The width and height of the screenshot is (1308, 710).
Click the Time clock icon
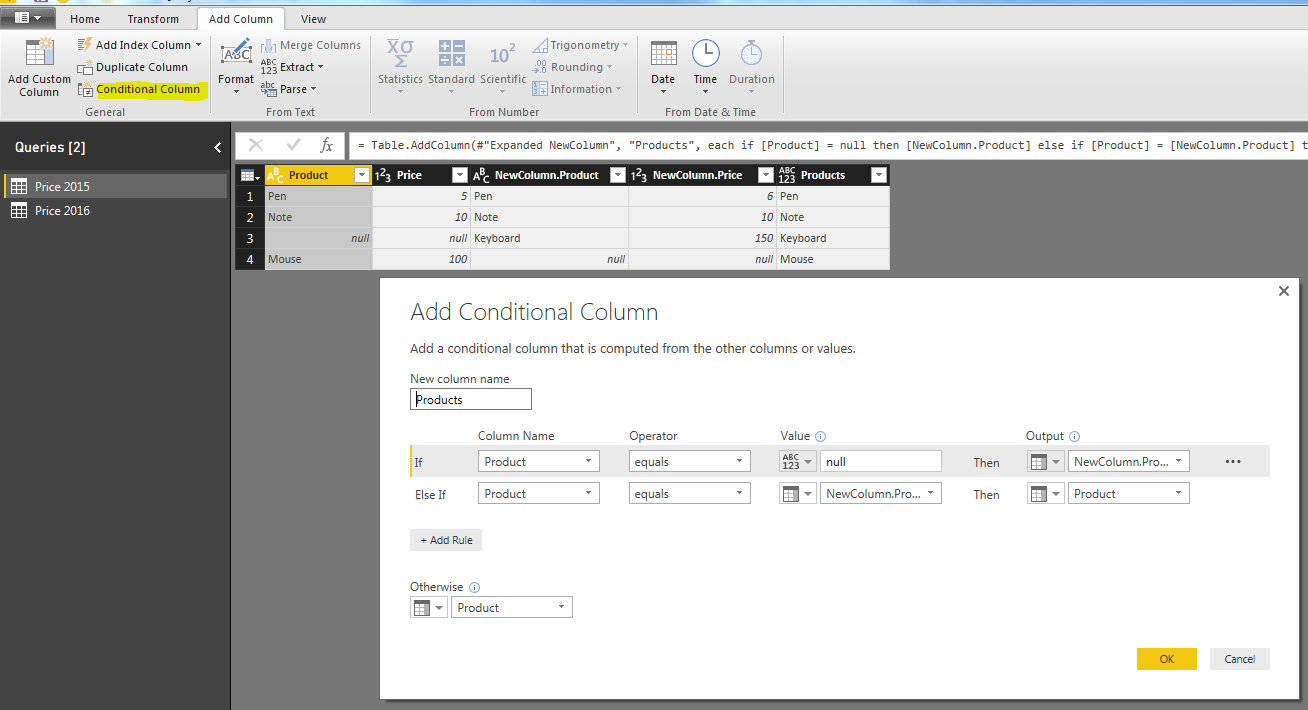[x=705, y=54]
